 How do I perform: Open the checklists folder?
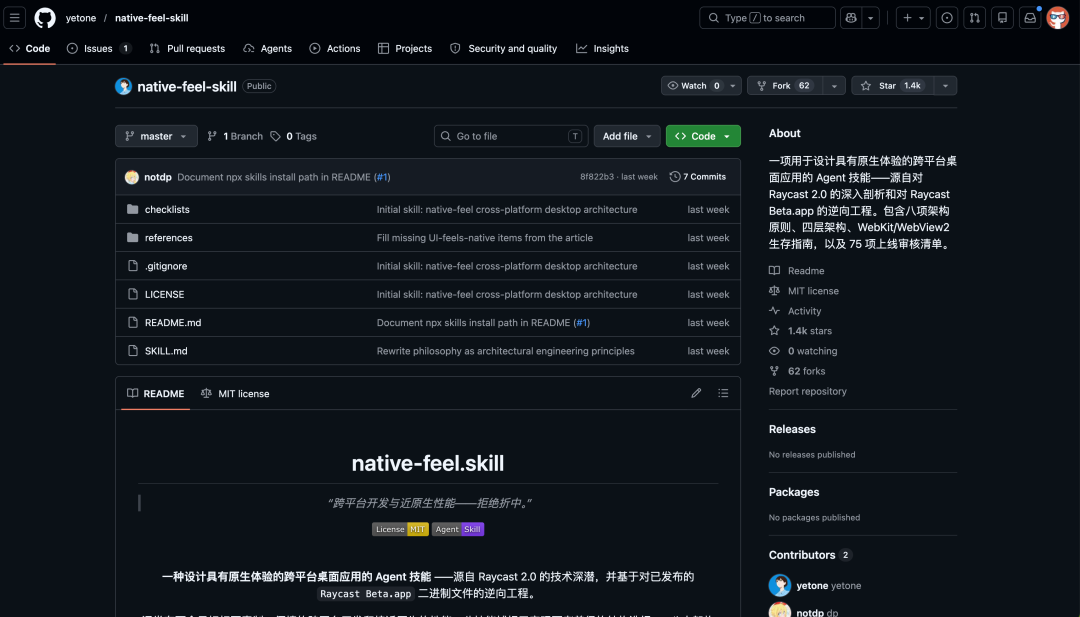pyautogui.click(x=167, y=209)
